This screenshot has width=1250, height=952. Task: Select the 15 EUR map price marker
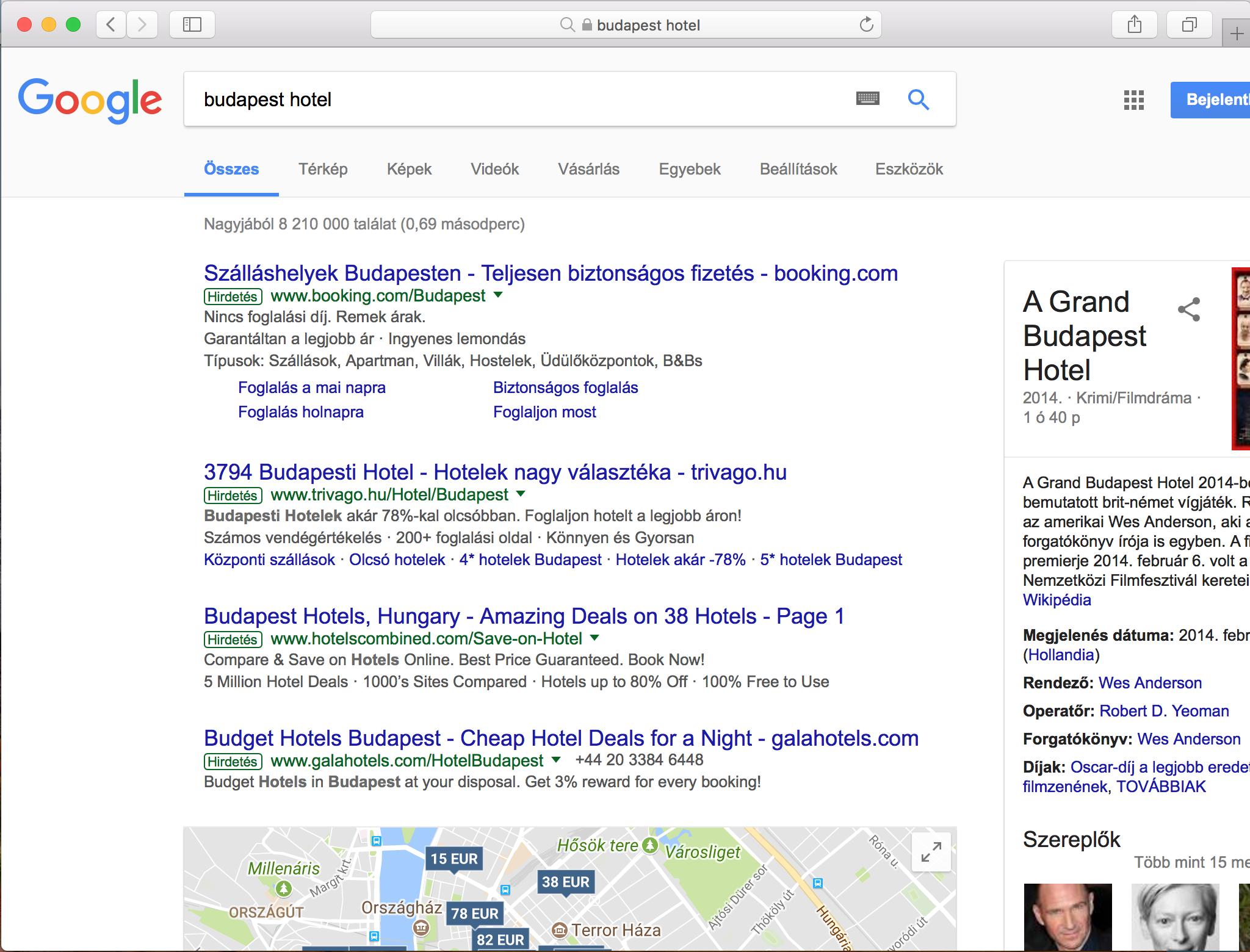click(x=454, y=859)
